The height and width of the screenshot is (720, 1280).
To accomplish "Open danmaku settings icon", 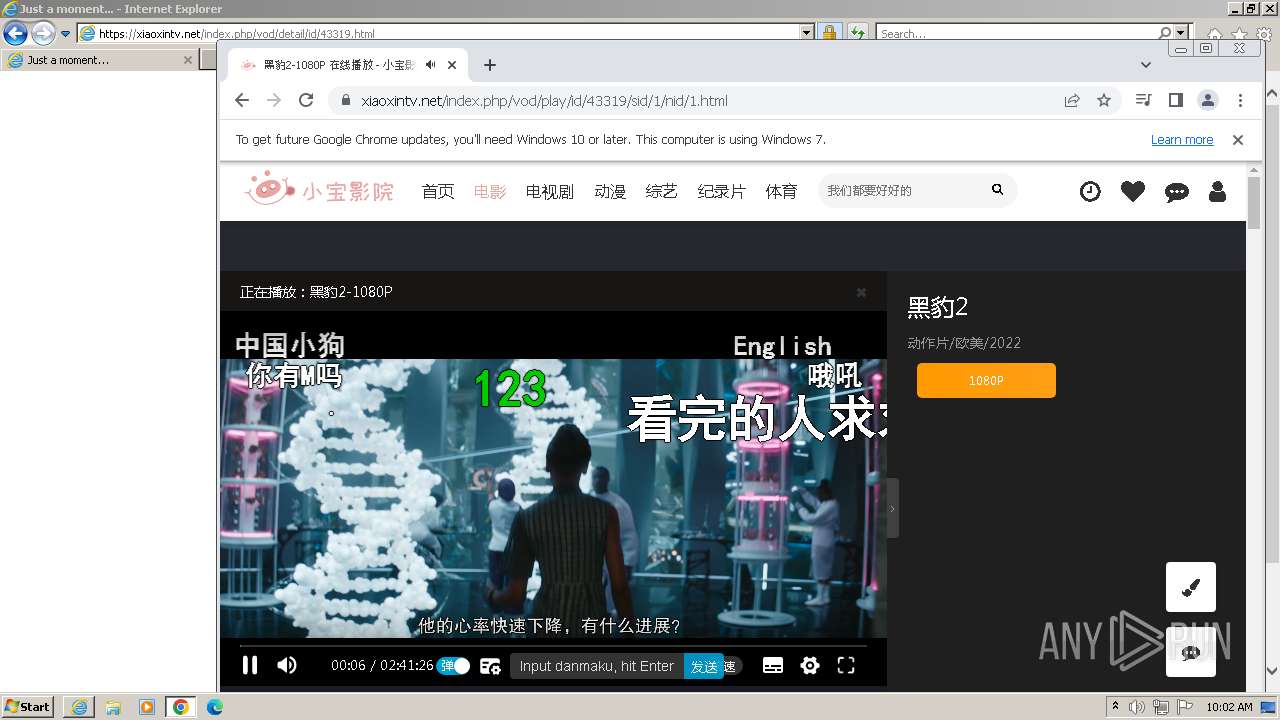I will click(490, 666).
